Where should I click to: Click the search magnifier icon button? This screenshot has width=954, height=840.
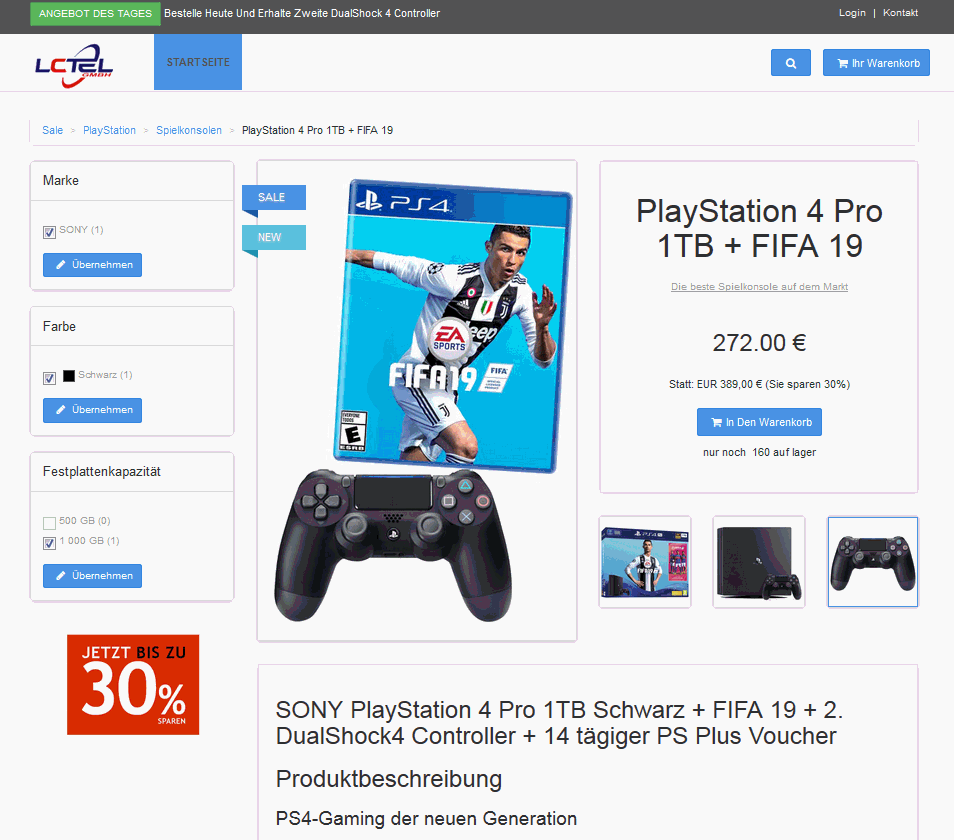tap(790, 63)
